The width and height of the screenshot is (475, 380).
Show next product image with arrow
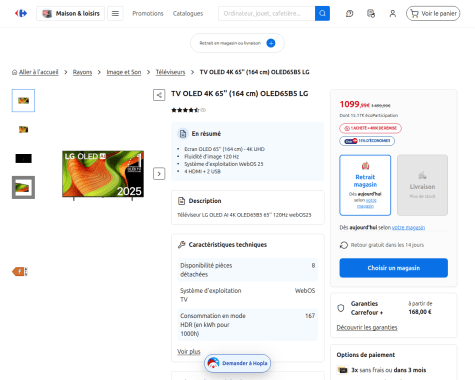pyautogui.click(x=159, y=174)
